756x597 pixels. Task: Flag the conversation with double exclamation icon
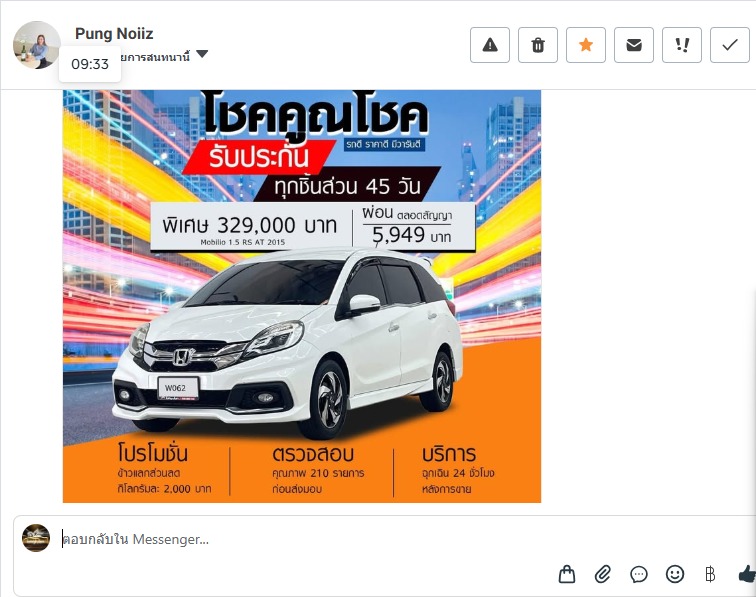[682, 45]
